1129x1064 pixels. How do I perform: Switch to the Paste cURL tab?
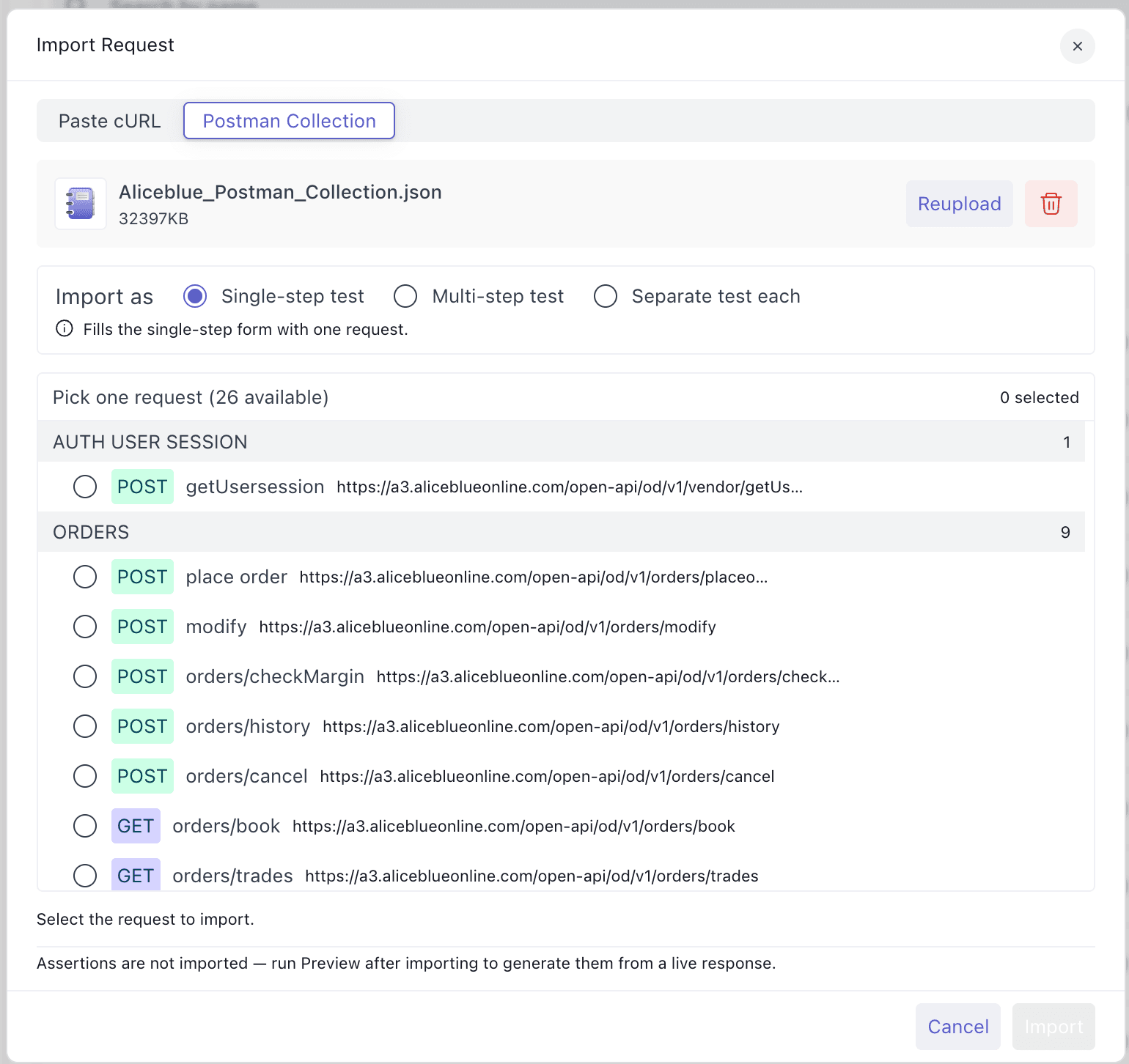[110, 121]
